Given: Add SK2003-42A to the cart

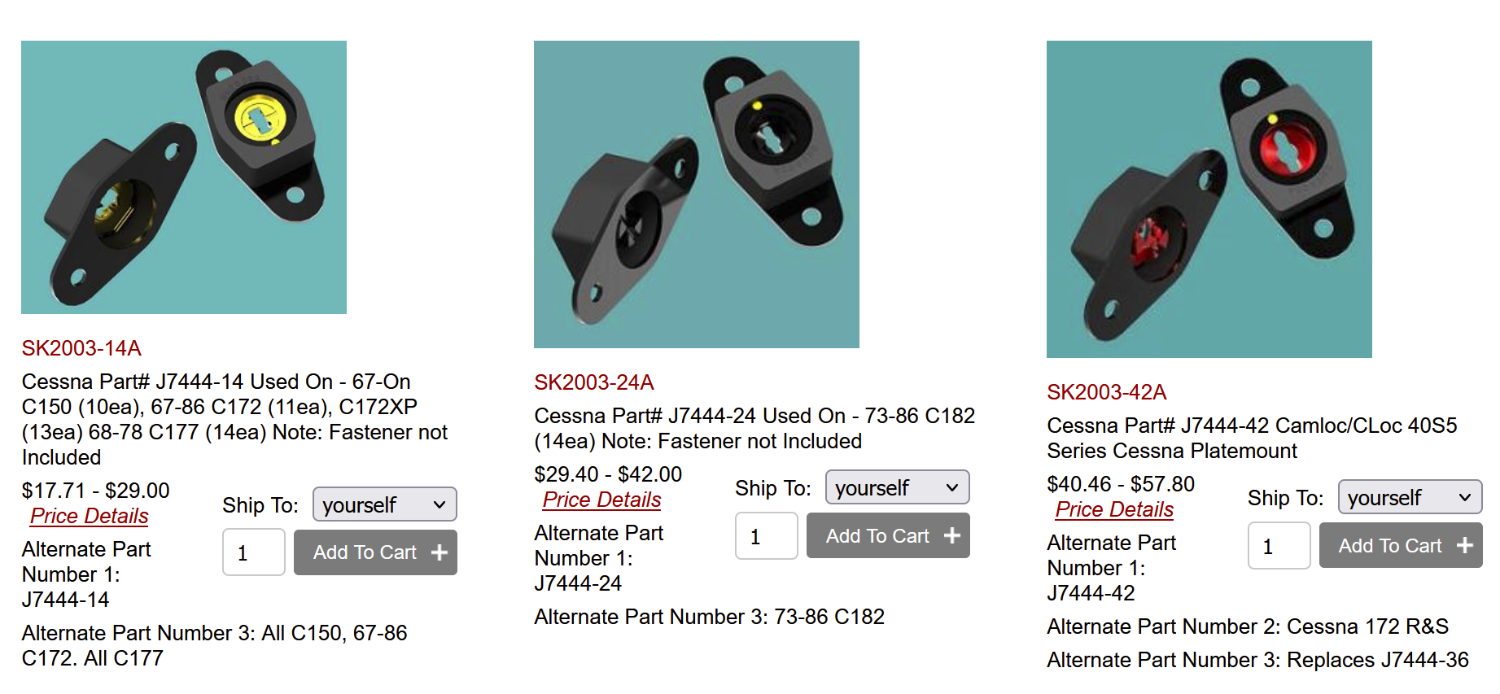Looking at the screenshot, I should [x=1390, y=546].
